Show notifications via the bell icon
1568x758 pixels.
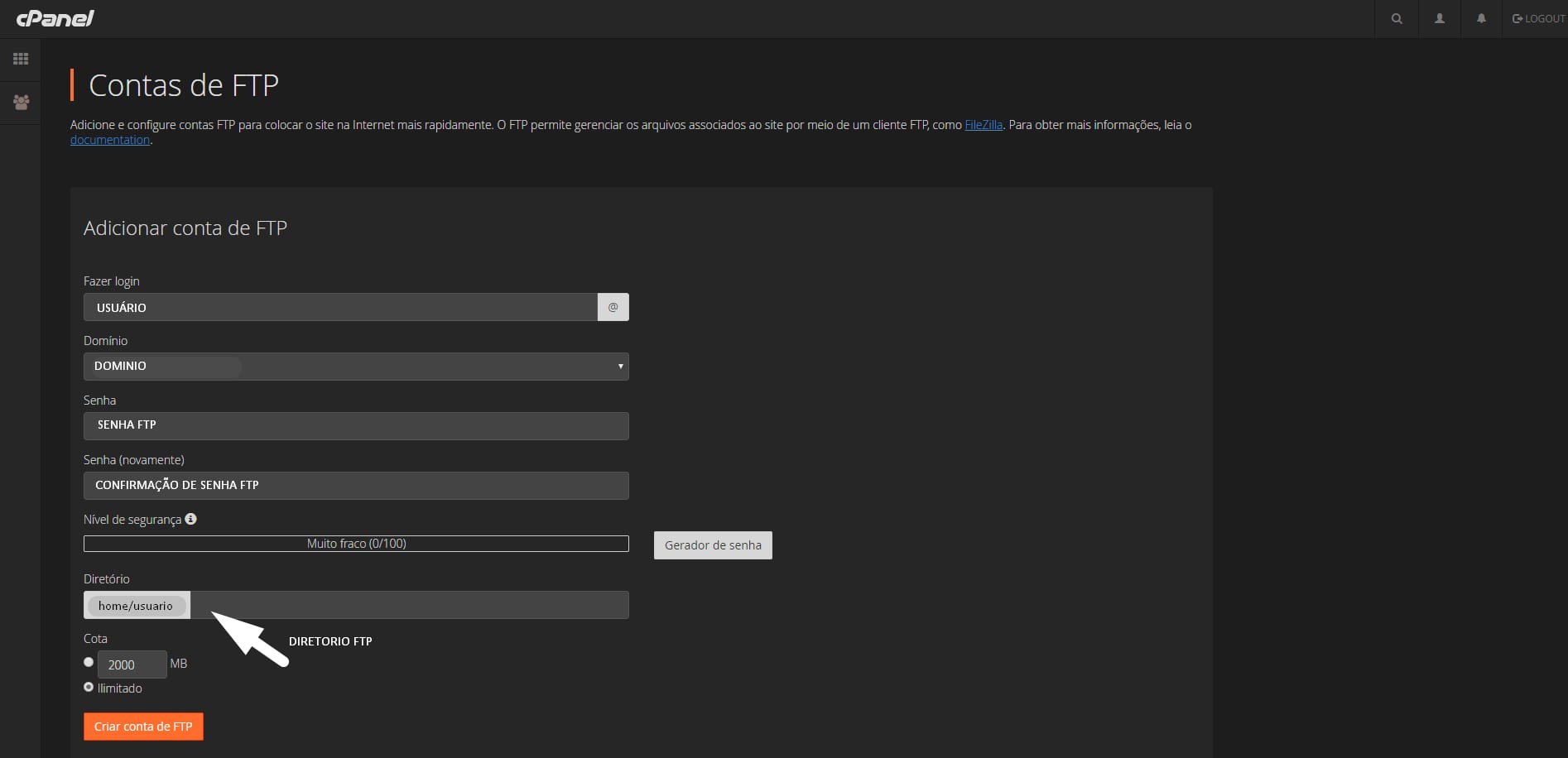(1481, 18)
